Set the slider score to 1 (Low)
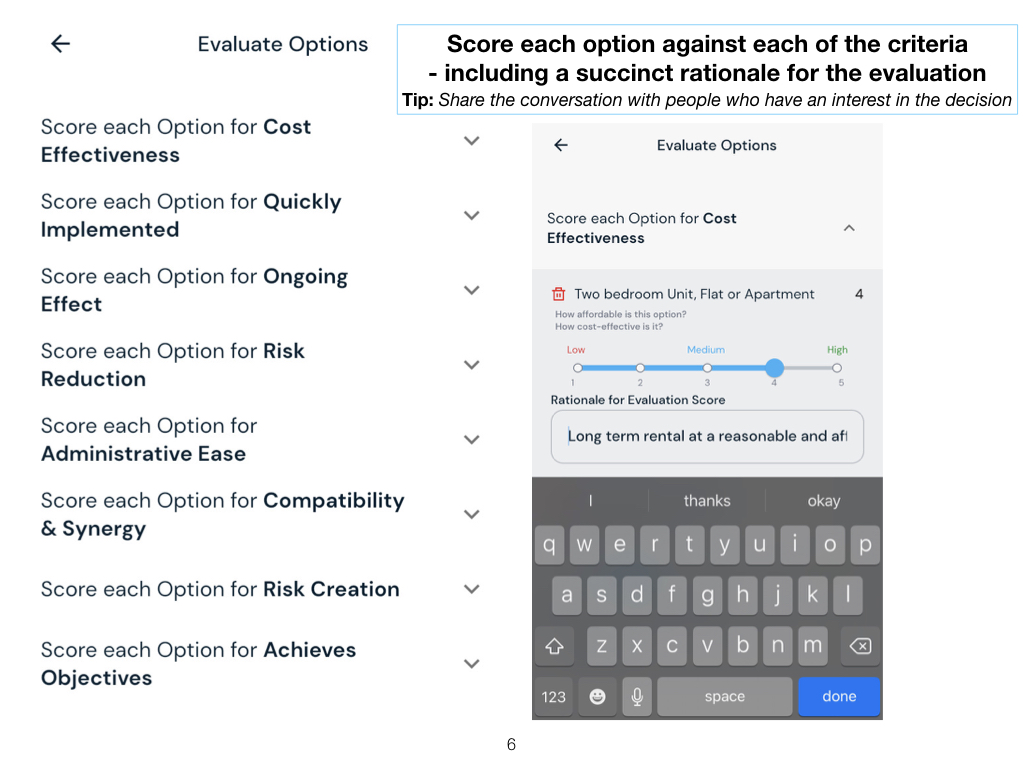Image resolution: width=1024 pixels, height=768 pixels. coord(577,368)
